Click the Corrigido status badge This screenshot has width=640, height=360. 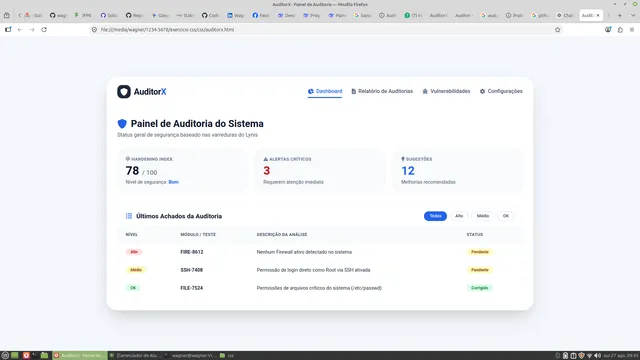[479, 288]
